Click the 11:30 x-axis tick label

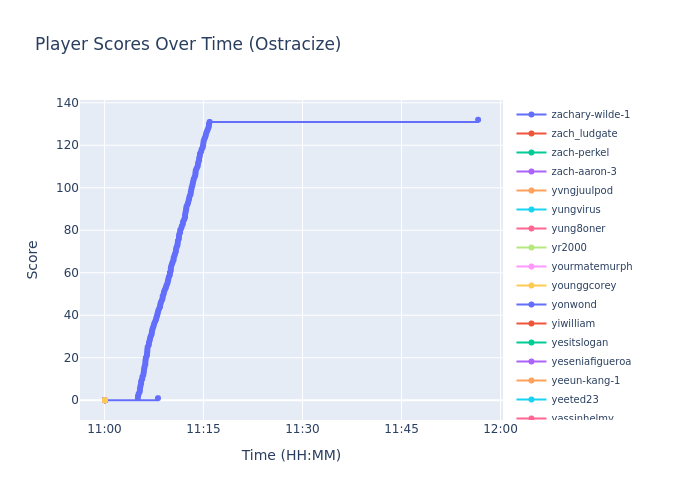pos(302,429)
